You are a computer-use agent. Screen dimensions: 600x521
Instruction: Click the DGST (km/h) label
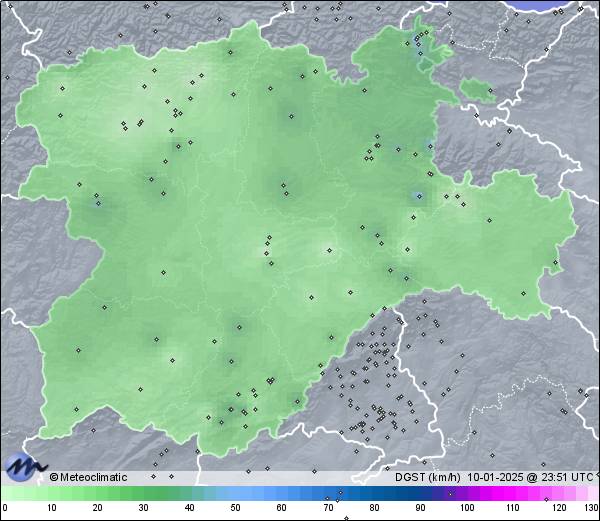[427, 477]
